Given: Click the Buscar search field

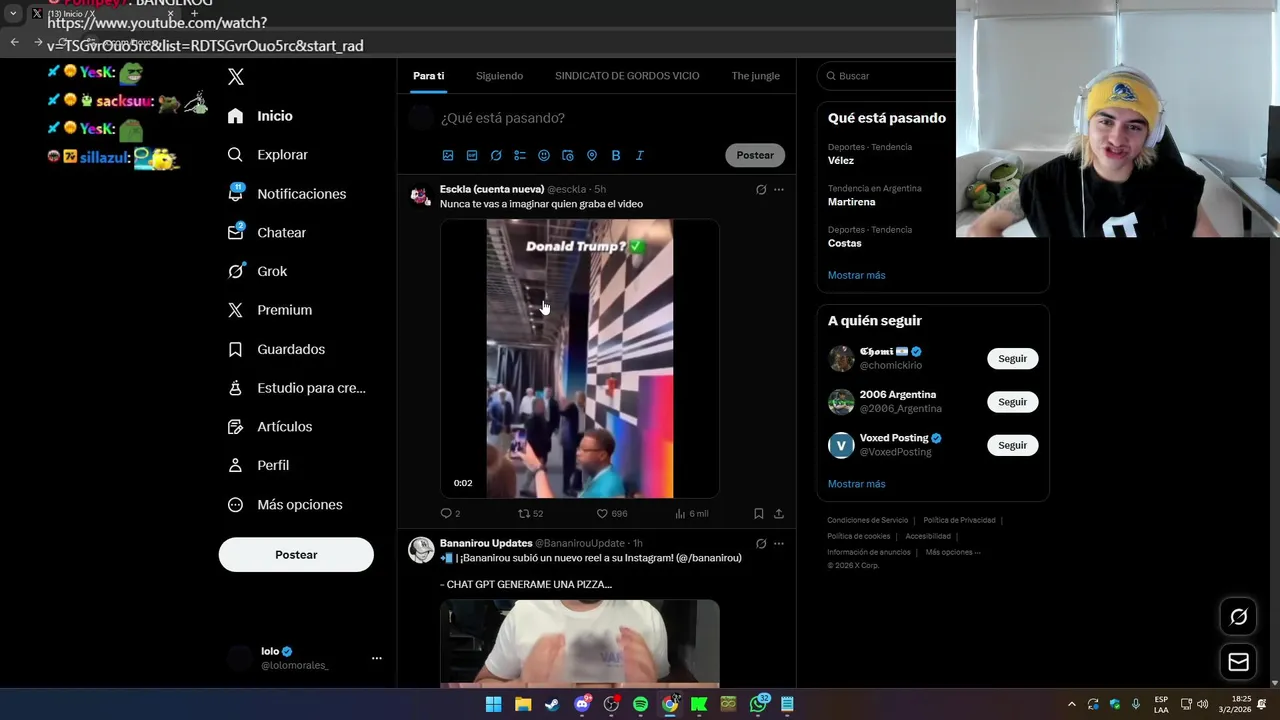Looking at the screenshot, I should [886, 76].
